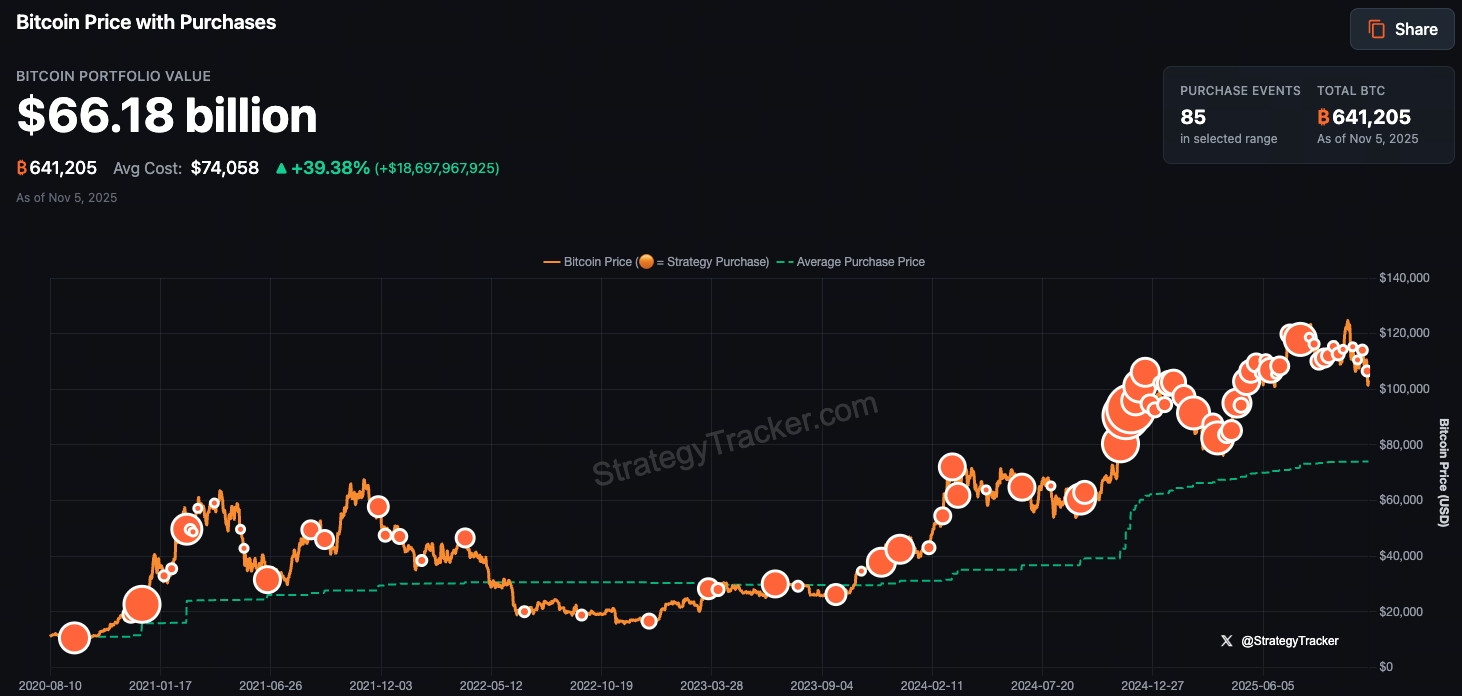Click the orange Bitcoin ₿ symbol before 641,205

pos(21,168)
